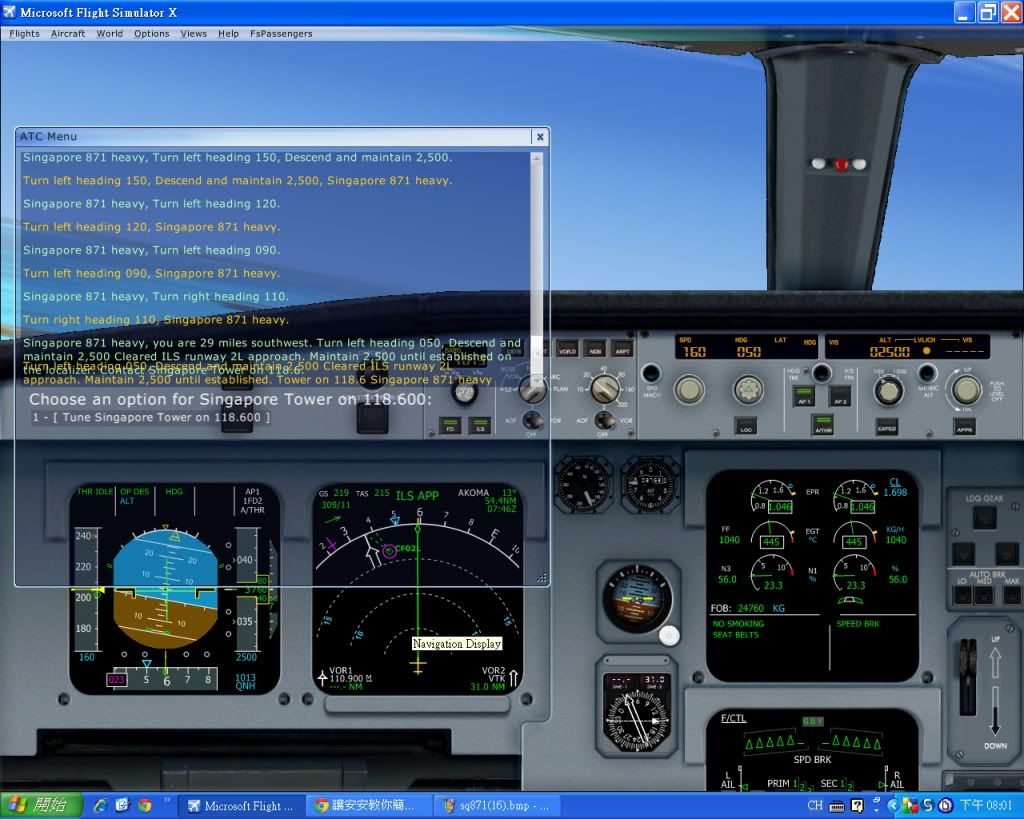
Task: Open the World menu
Action: [110, 33]
